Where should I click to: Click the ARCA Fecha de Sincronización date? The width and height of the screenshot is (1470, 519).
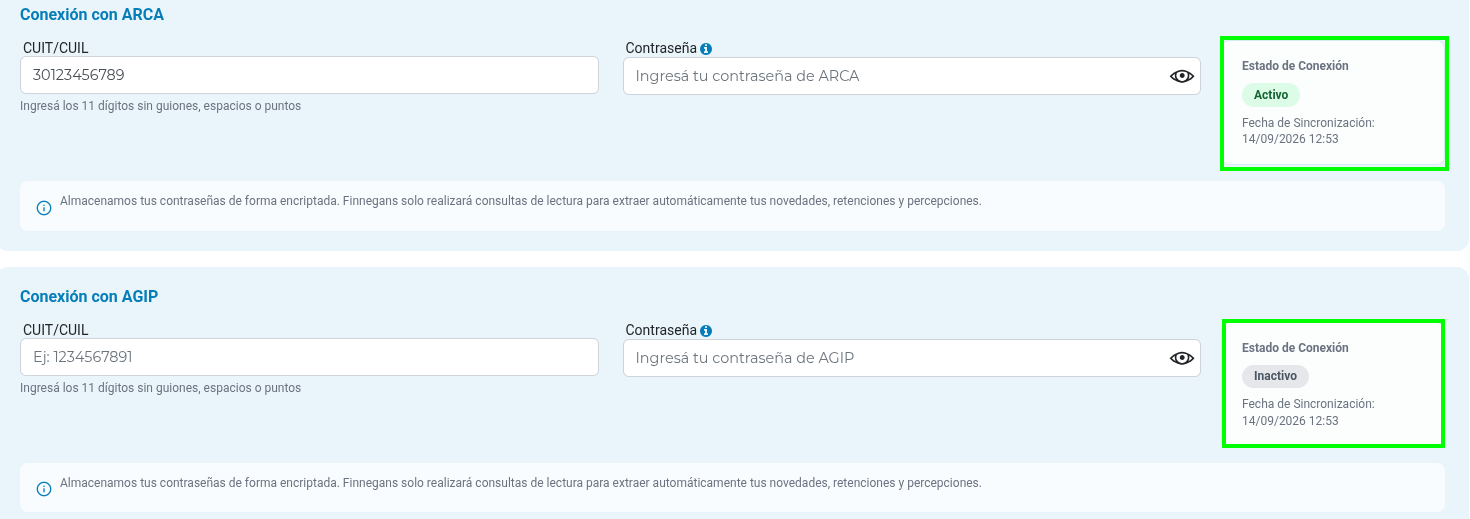pos(1290,139)
